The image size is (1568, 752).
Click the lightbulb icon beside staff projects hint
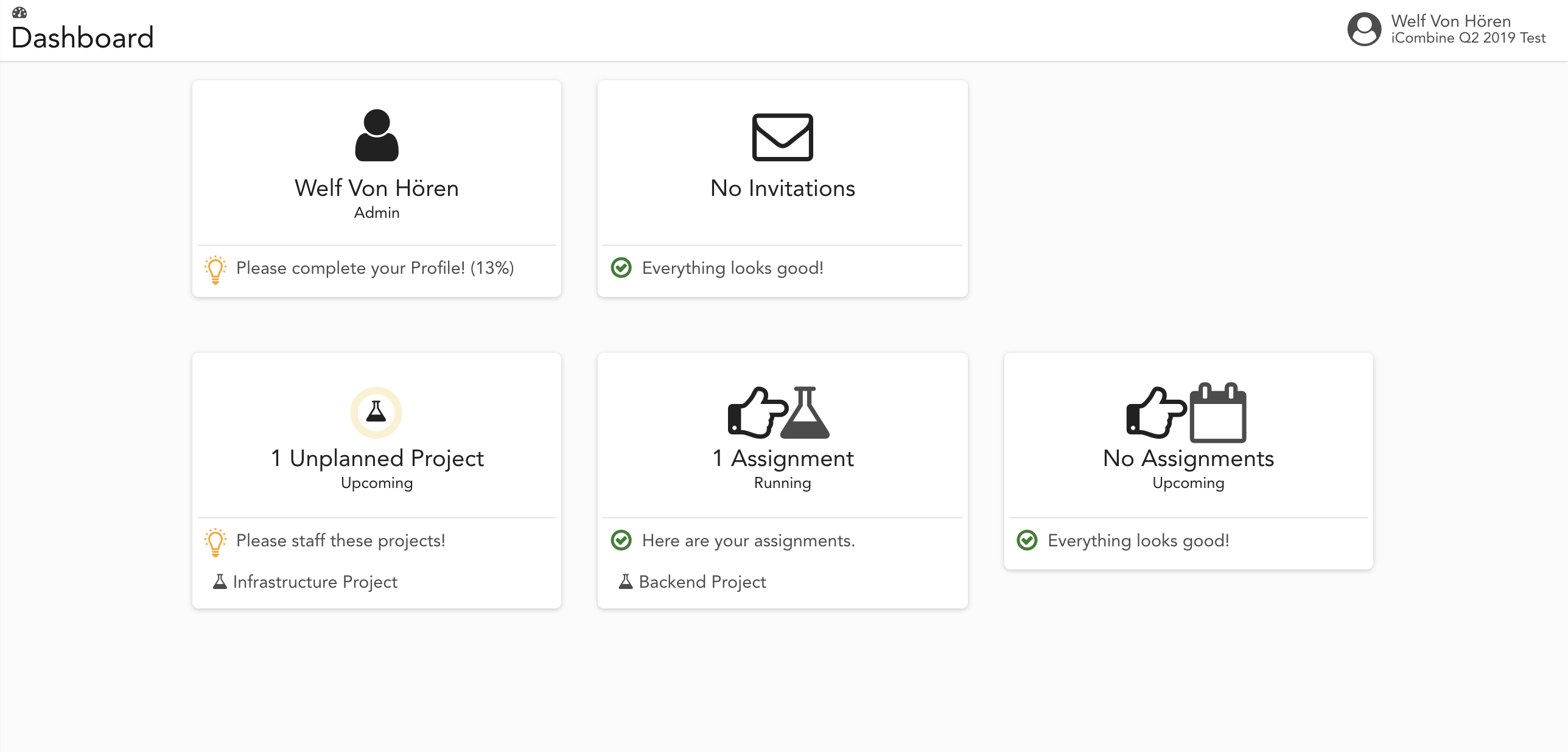pos(215,541)
